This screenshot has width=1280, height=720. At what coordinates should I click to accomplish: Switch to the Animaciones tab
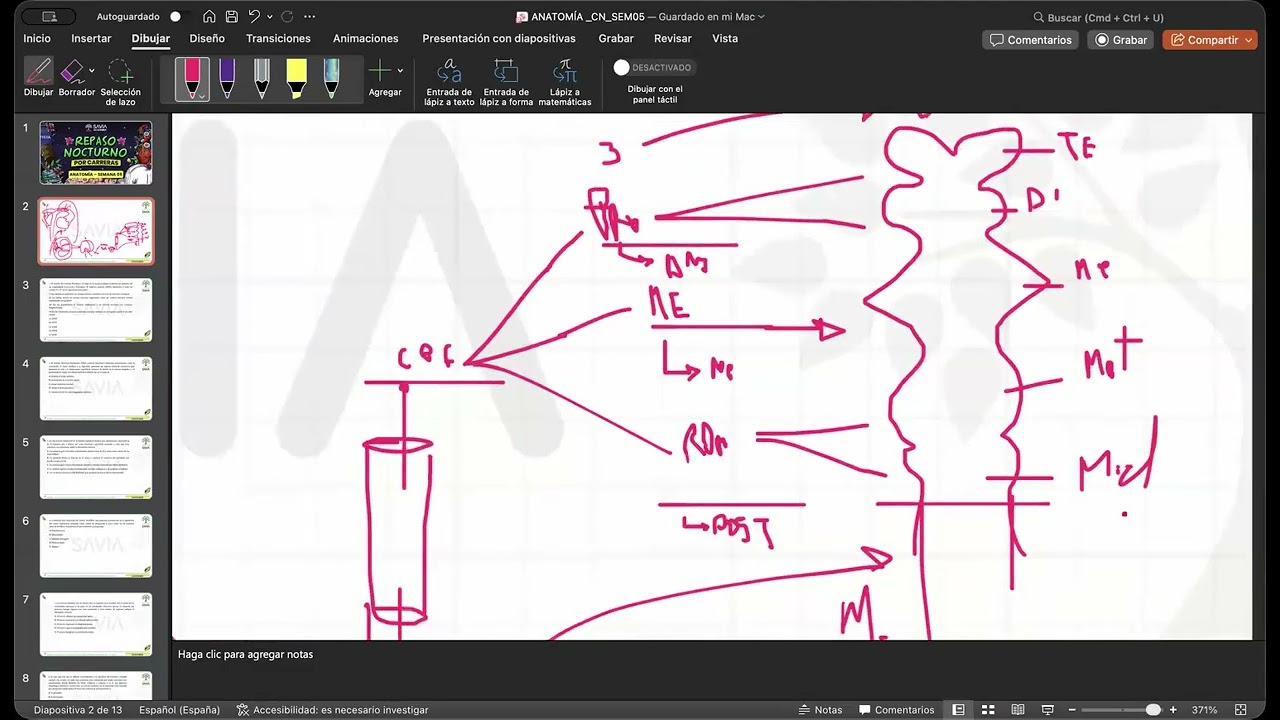pos(366,38)
